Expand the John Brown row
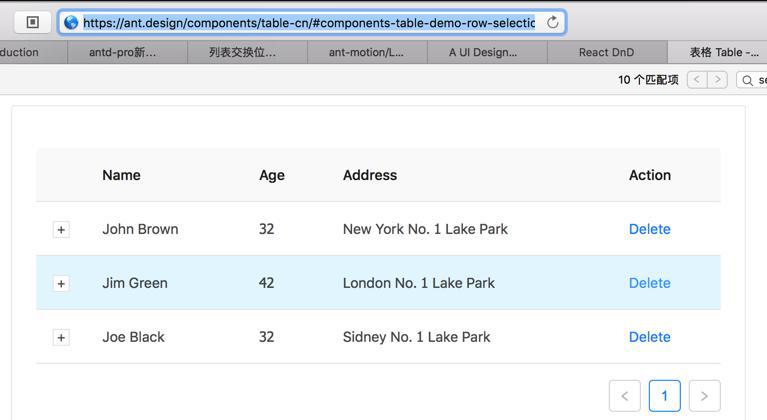This screenshot has width=767, height=420. coord(61,229)
